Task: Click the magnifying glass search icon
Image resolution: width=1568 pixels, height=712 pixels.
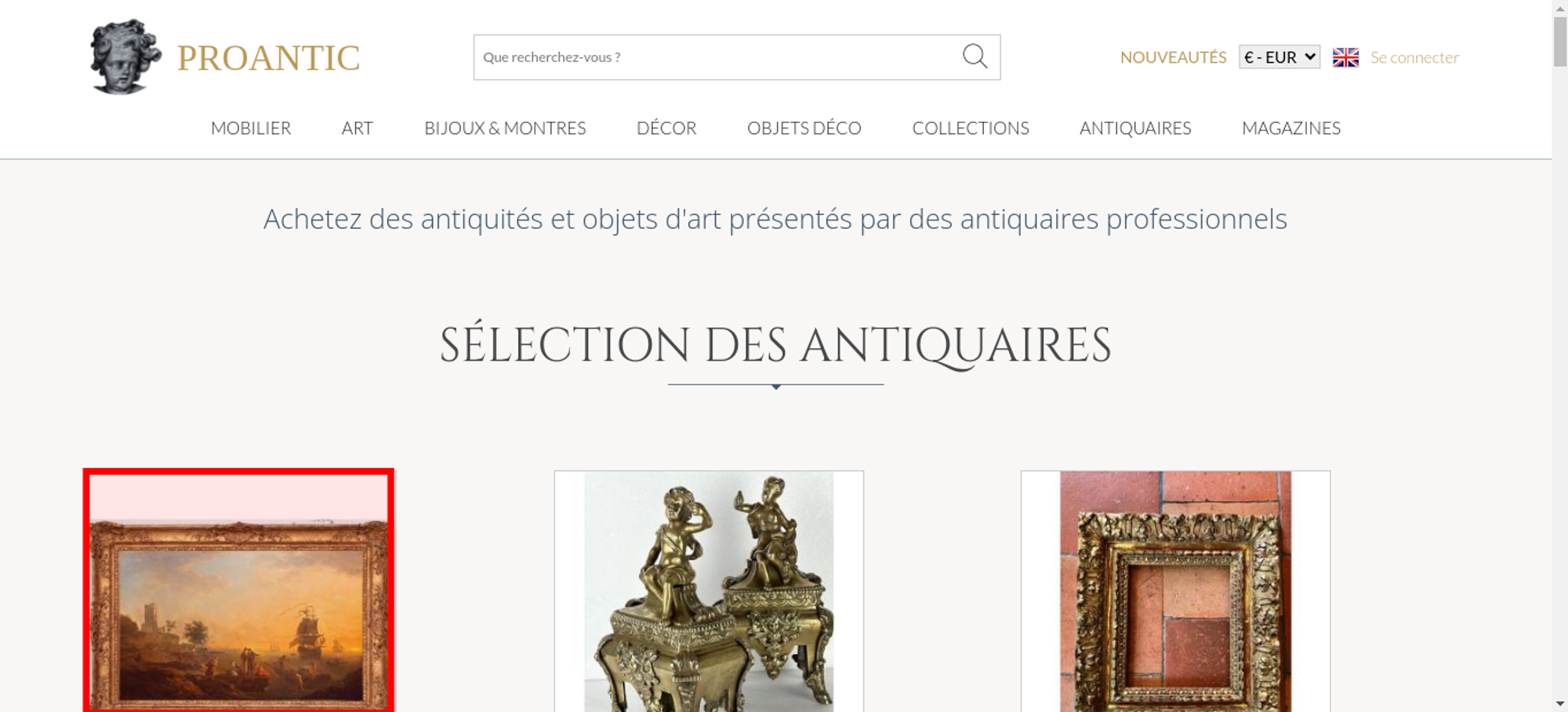Action: (975, 56)
